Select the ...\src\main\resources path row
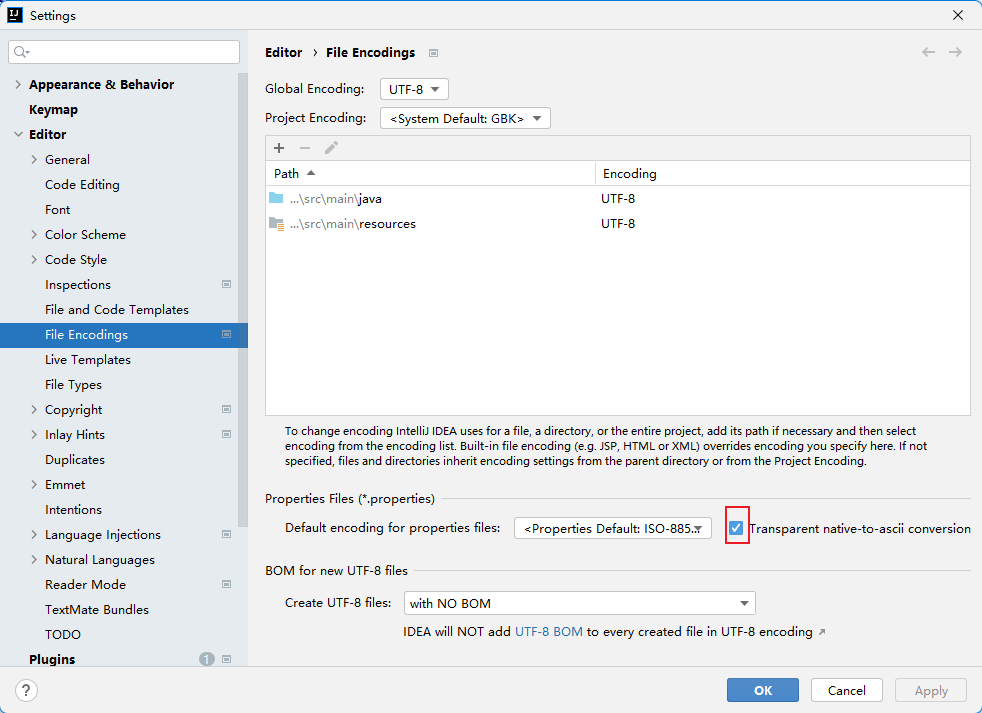982x713 pixels. pyautogui.click(x=618, y=224)
